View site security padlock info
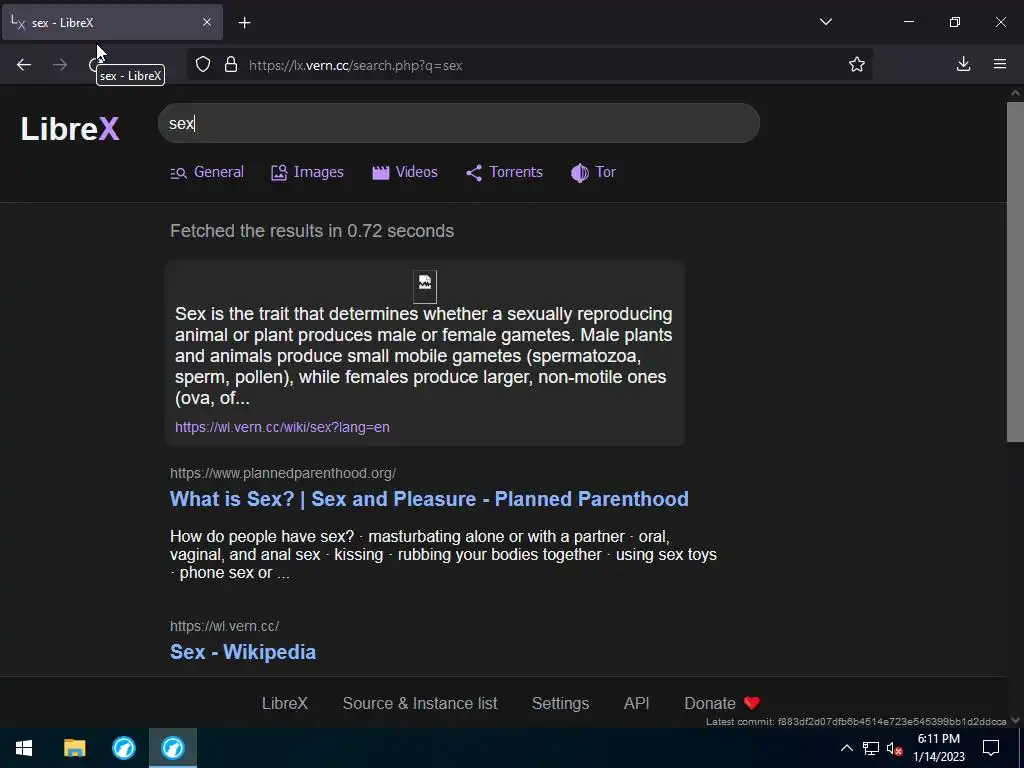 tap(231, 65)
